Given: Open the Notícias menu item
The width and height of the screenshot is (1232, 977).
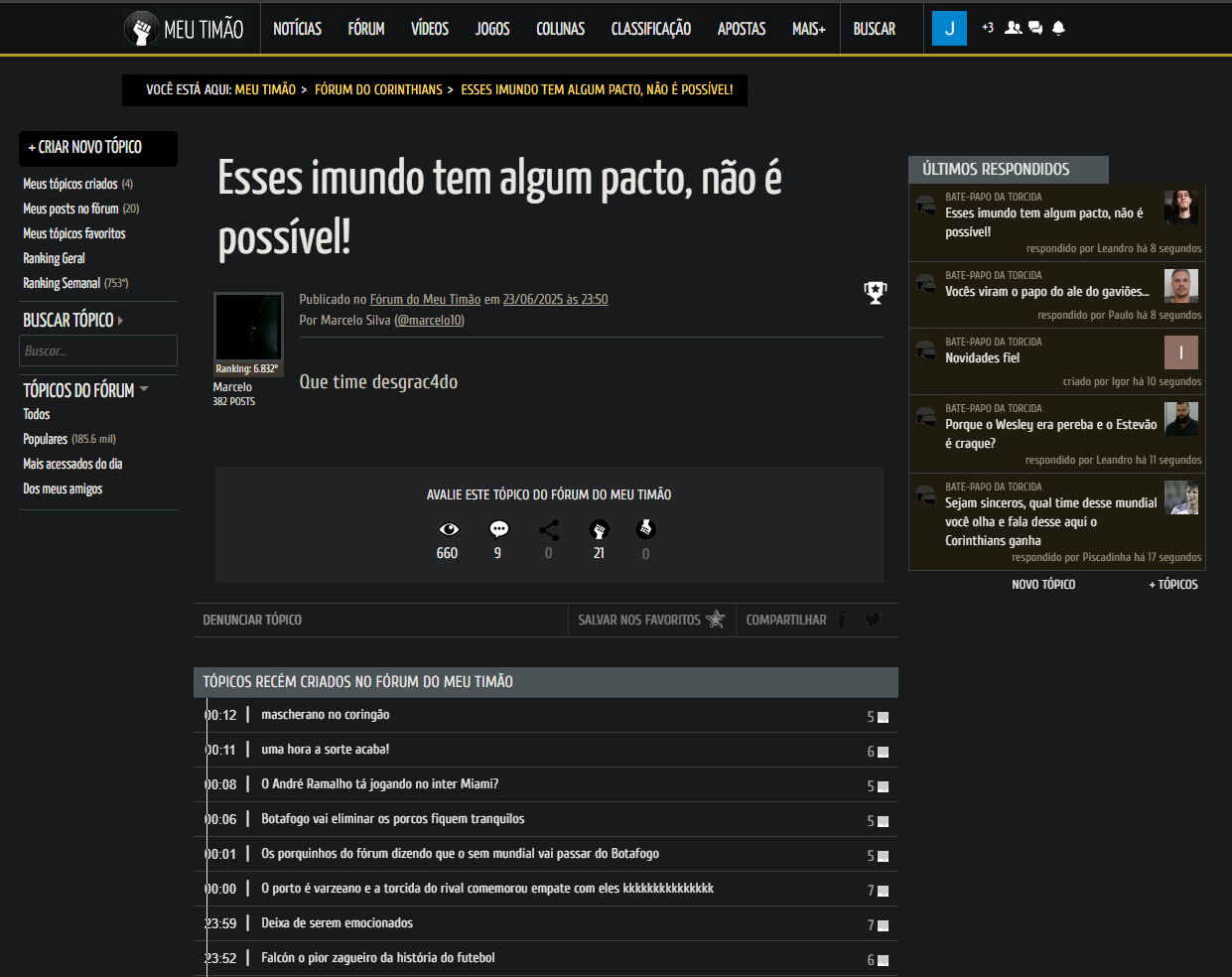Looking at the screenshot, I should pos(297,29).
